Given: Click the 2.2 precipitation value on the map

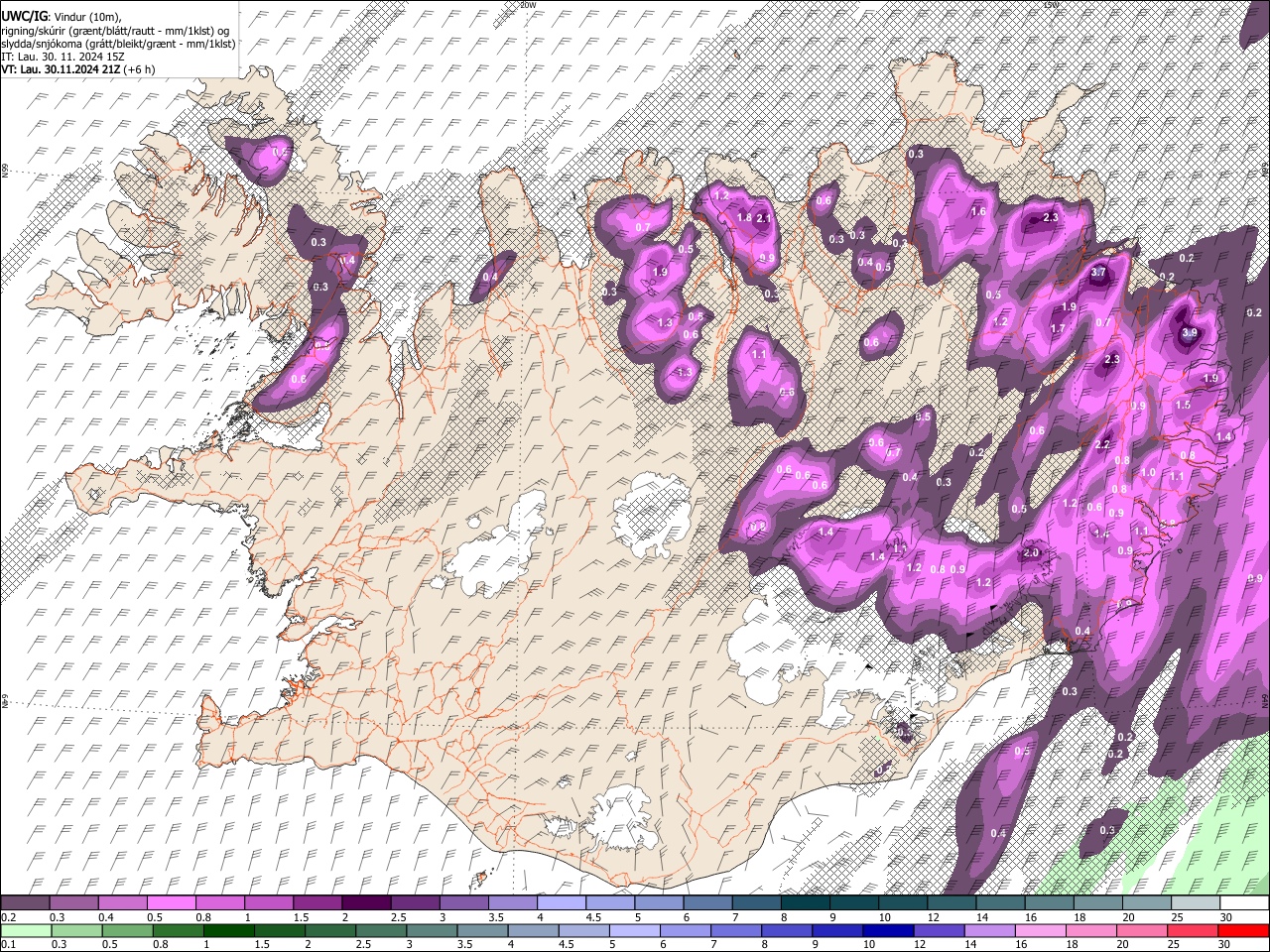Looking at the screenshot, I should pos(1102,445).
